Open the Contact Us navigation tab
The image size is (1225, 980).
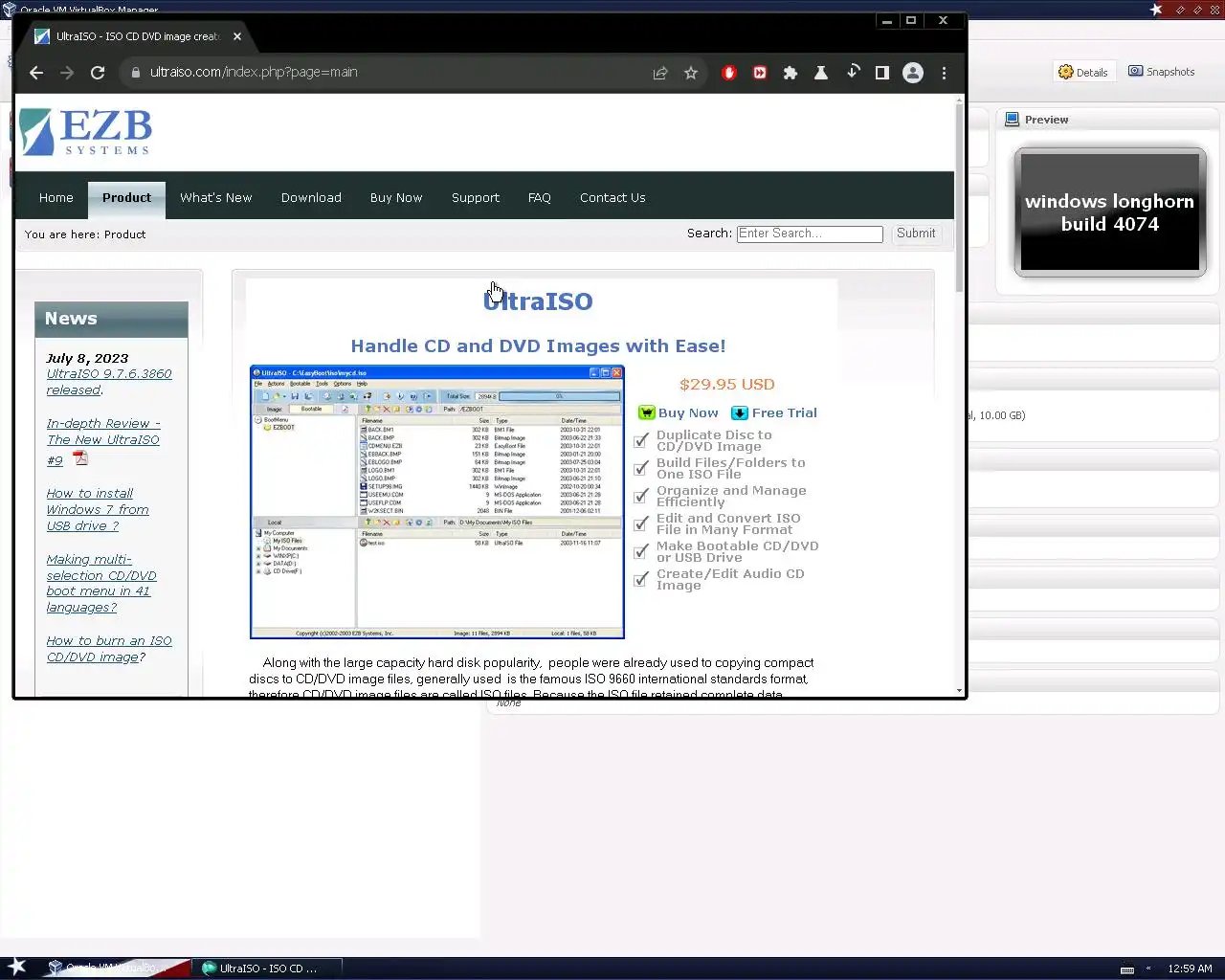pyautogui.click(x=612, y=198)
